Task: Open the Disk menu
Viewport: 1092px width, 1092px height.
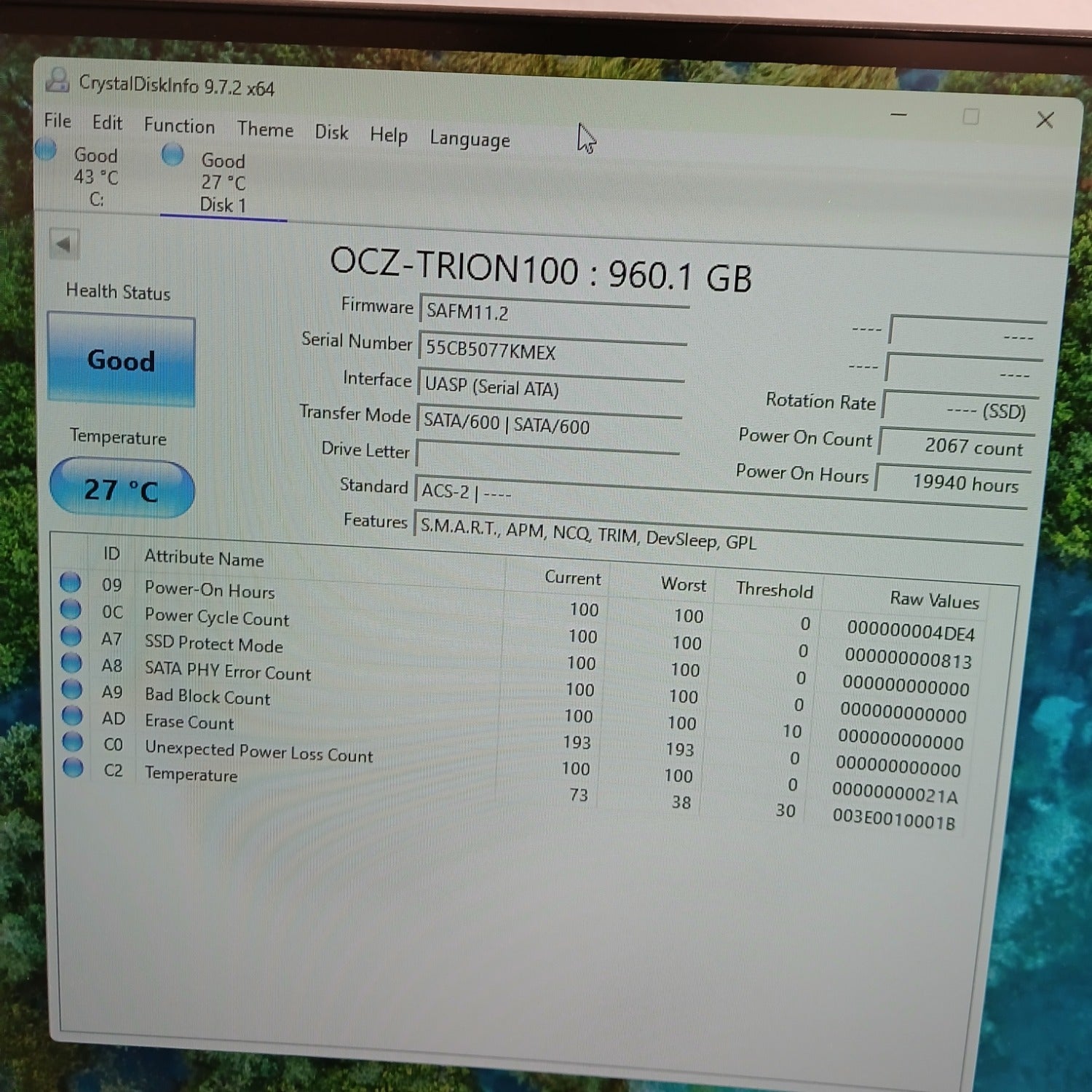Action: click(331, 132)
